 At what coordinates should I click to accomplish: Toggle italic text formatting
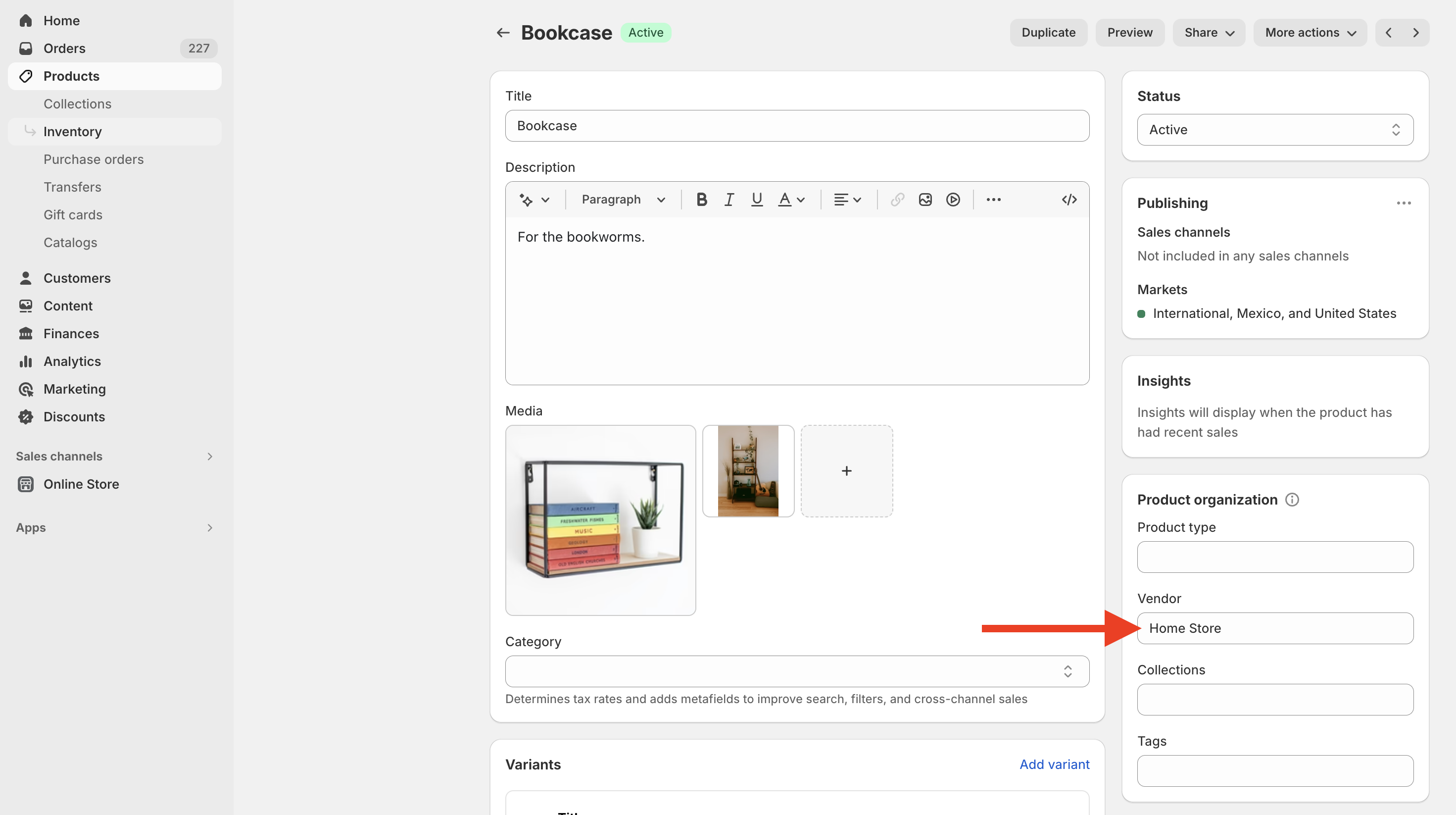pos(729,200)
